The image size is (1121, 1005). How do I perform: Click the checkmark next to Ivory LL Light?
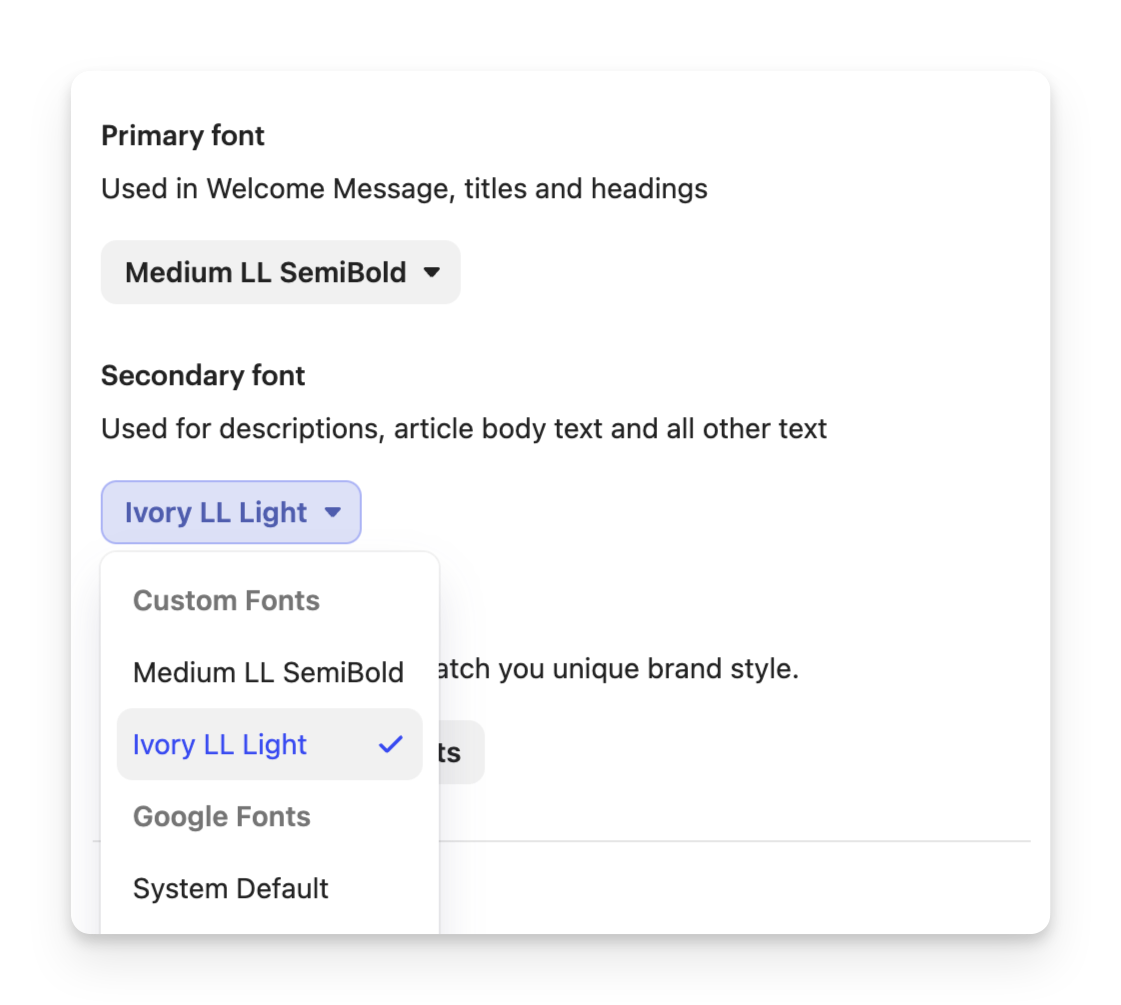(x=391, y=744)
